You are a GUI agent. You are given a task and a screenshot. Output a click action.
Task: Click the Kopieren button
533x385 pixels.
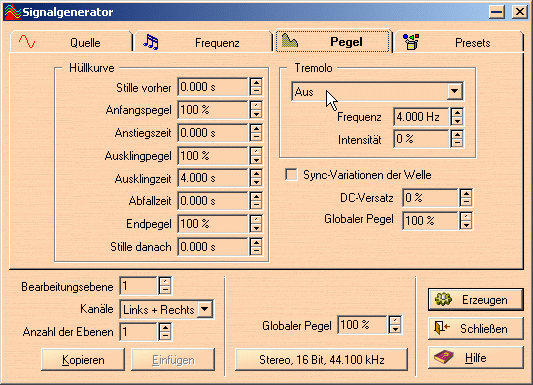point(83,360)
